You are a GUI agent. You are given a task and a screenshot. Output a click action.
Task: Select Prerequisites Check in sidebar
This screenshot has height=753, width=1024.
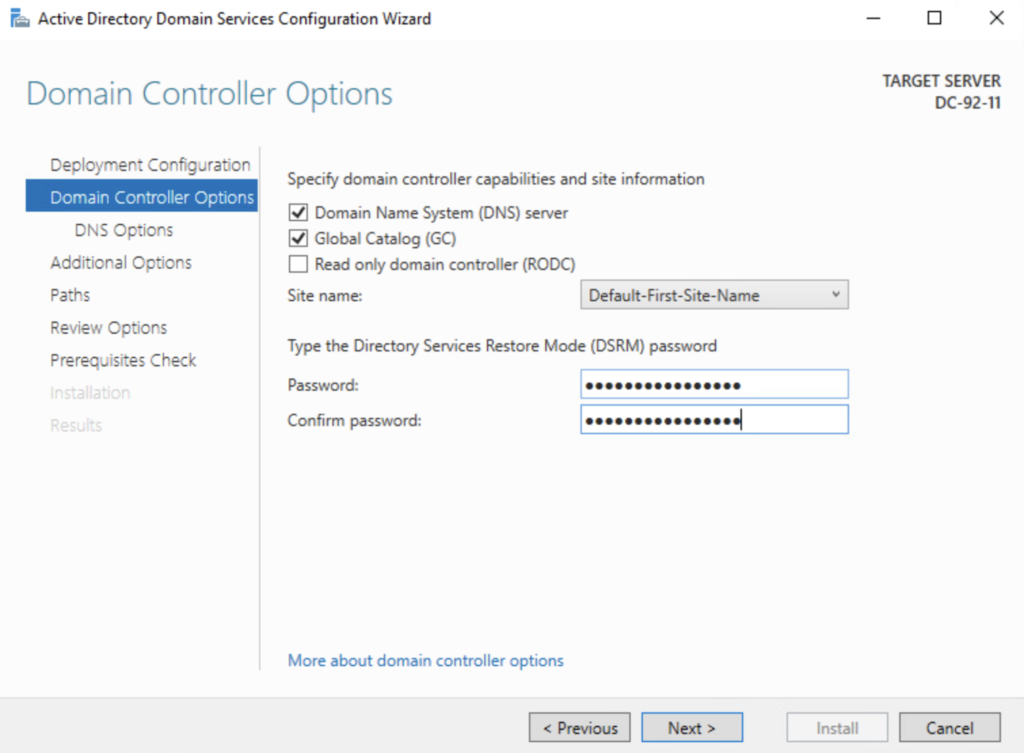click(123, 360)
